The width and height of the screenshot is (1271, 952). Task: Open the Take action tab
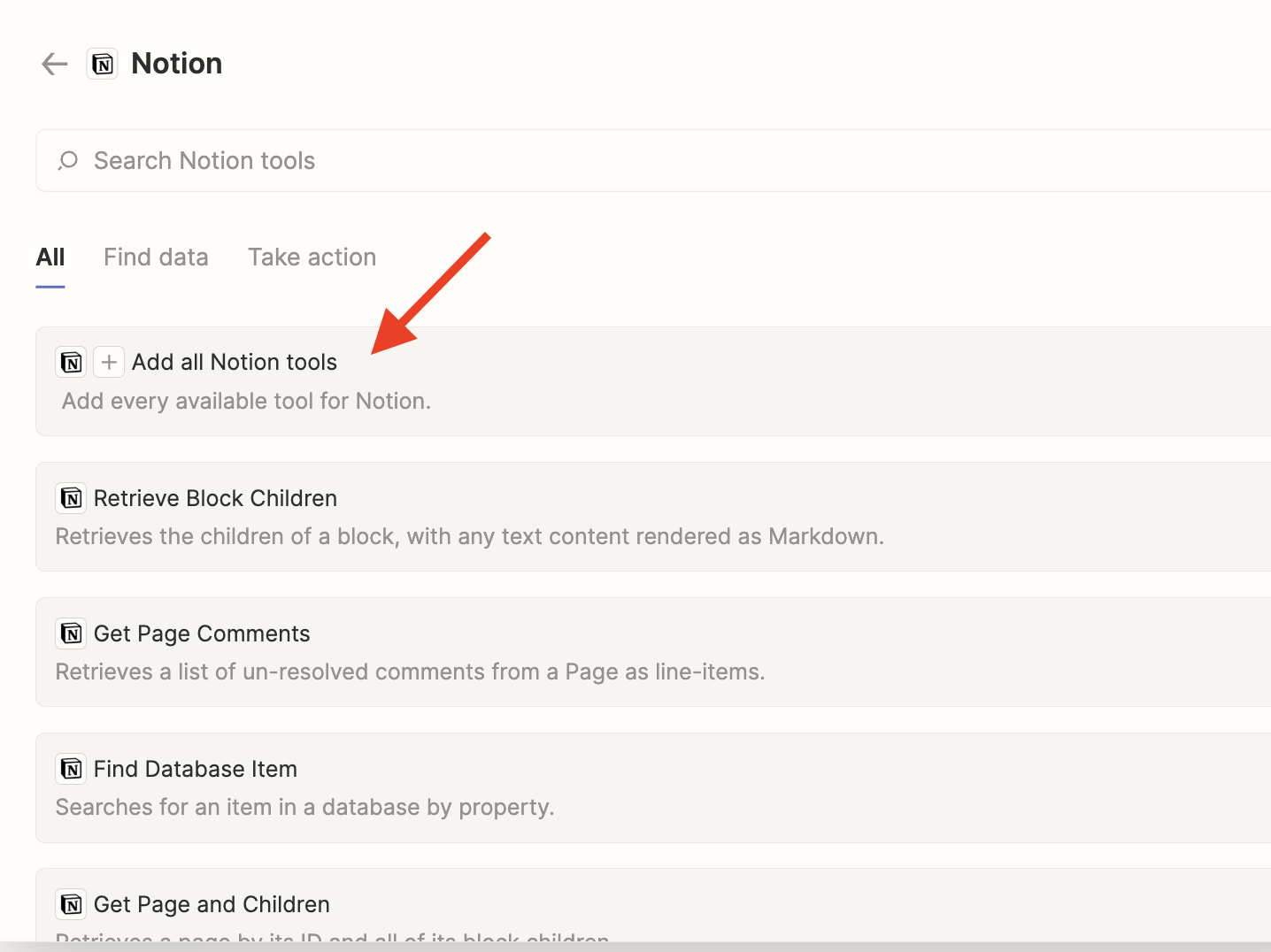(312, 257)
